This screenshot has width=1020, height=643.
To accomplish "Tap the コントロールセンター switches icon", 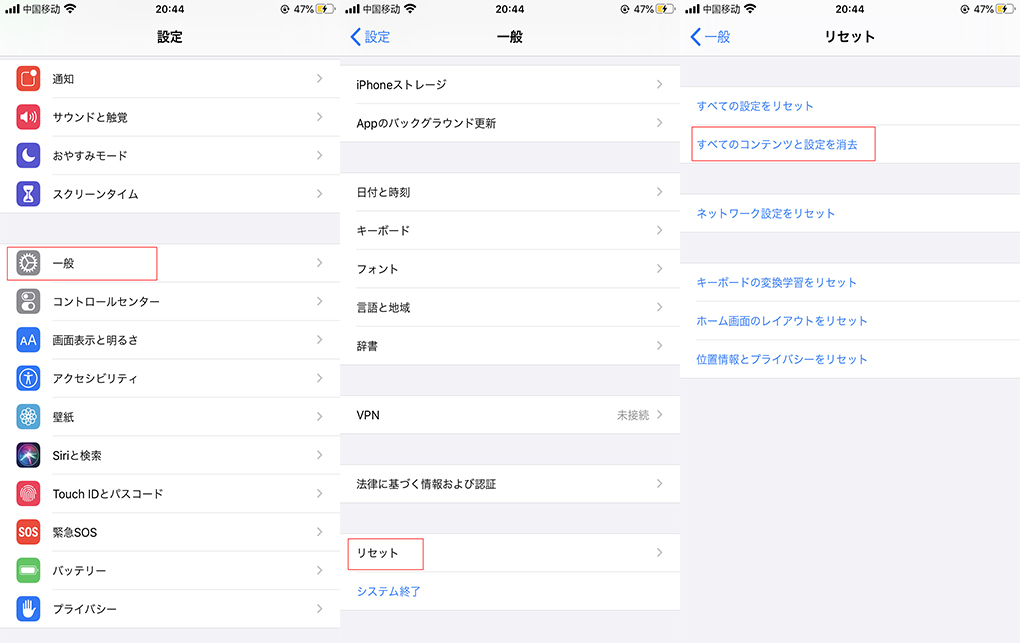I will click(x=28, y=301).
